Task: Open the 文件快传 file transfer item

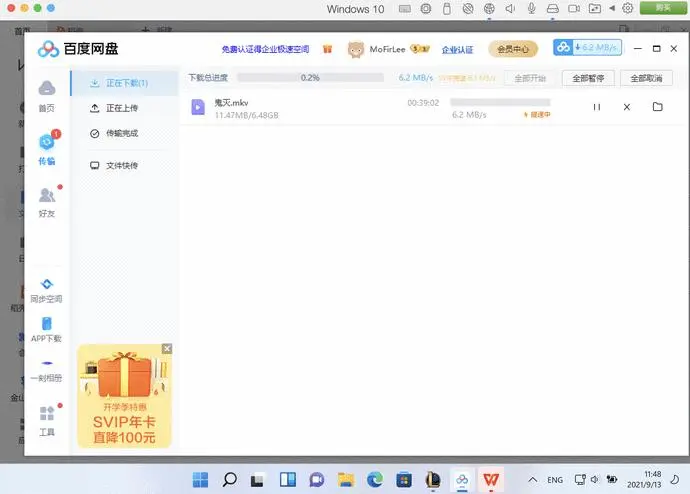Action: [x=121, y=165]
